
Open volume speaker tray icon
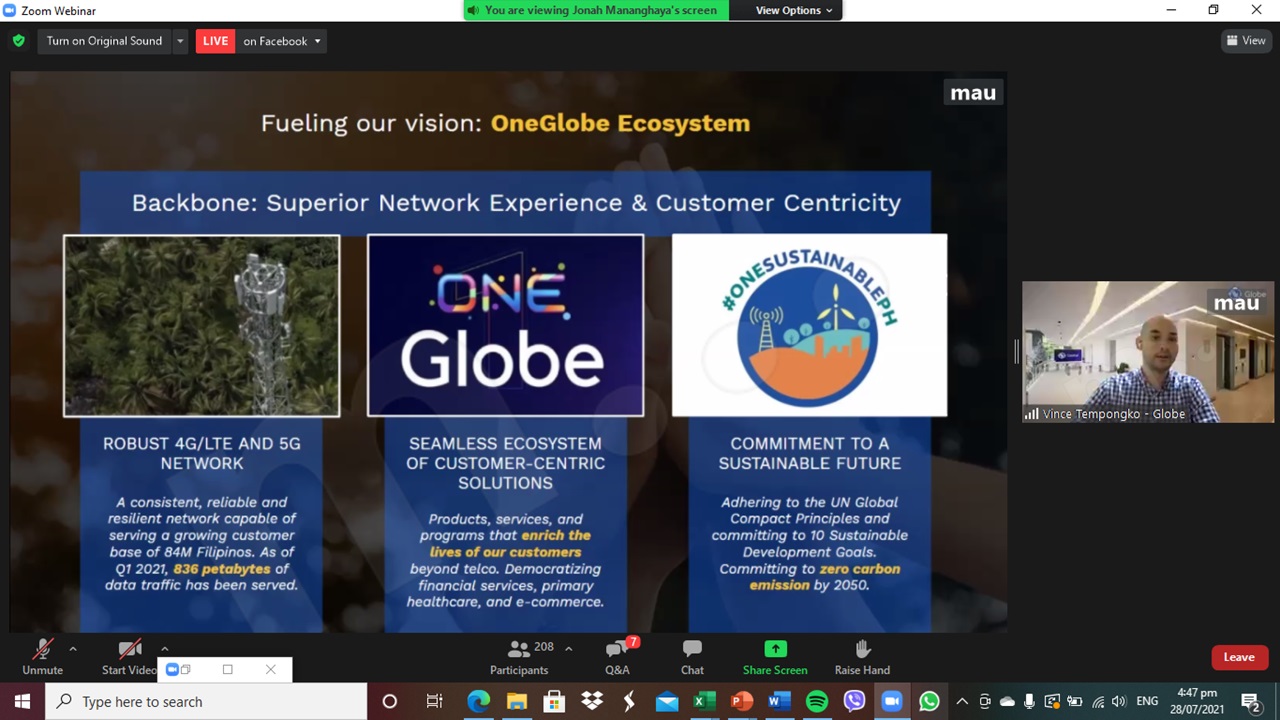point(1119,701)
